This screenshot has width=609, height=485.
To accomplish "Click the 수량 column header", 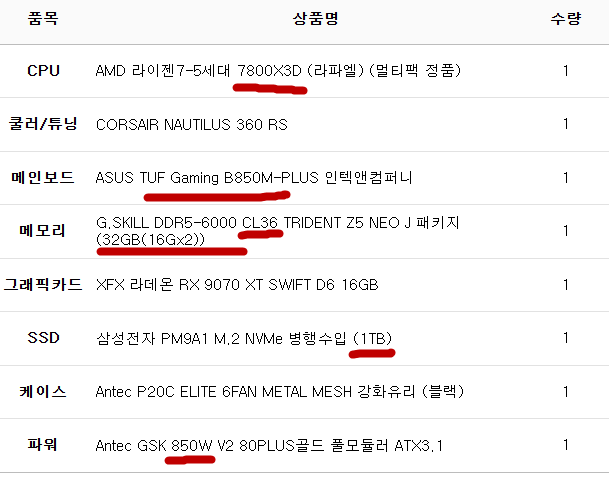I will tap(565, 20).
